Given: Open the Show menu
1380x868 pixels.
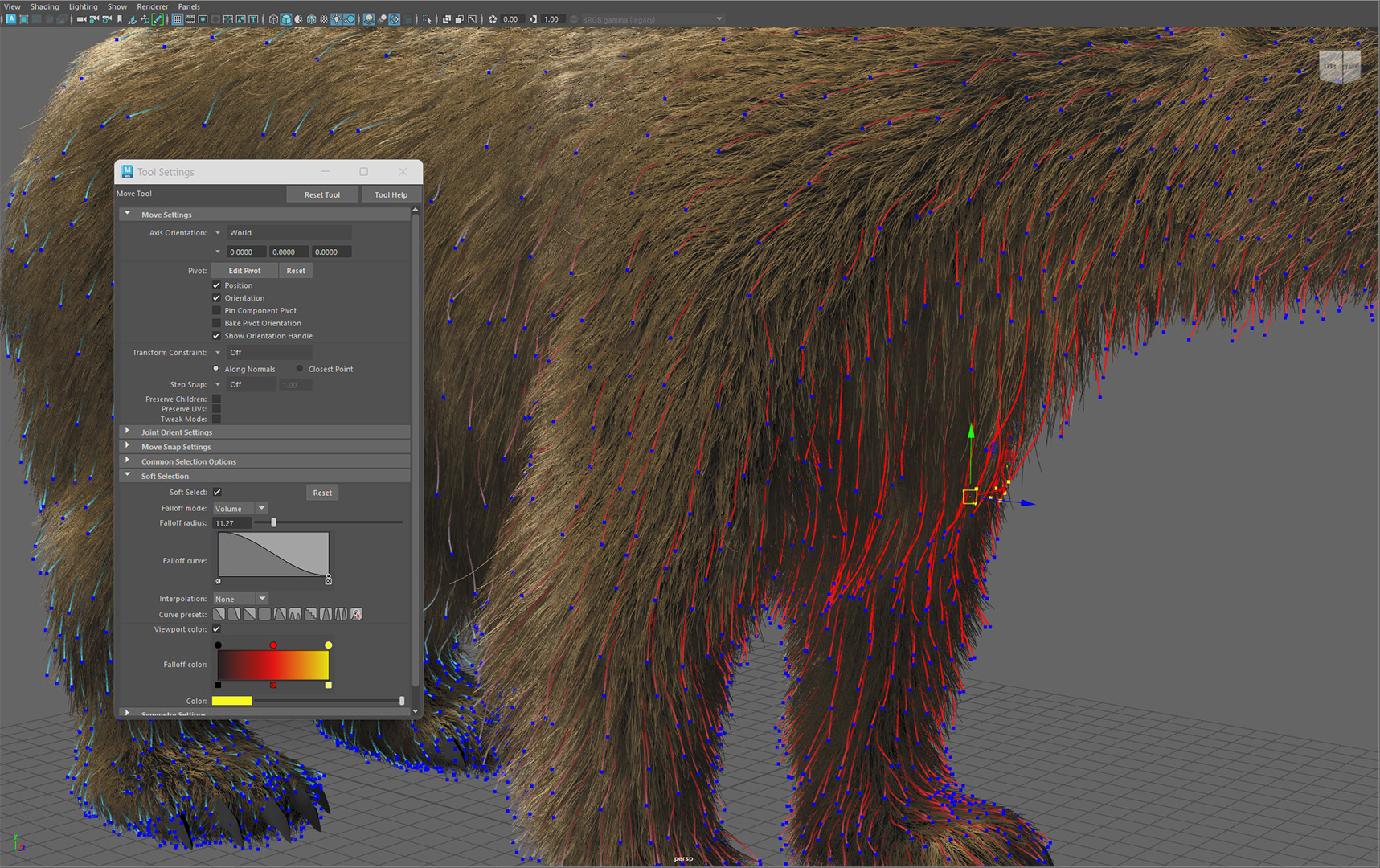Looking at the screenshot, I should point(117,6).
